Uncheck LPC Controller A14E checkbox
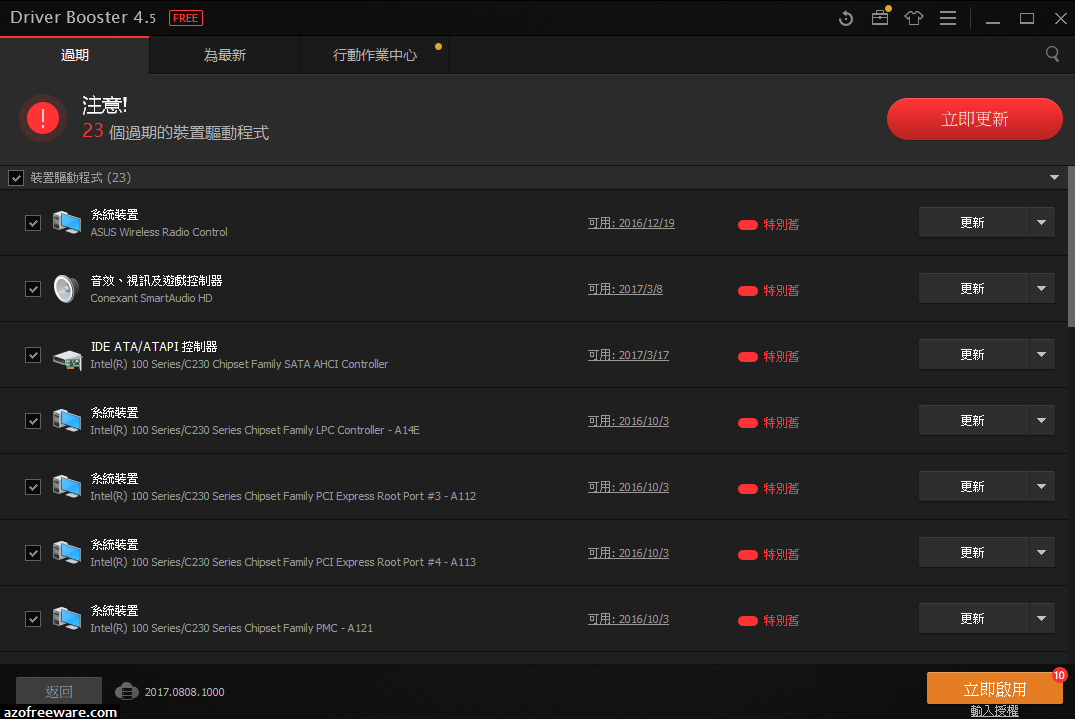 click(x=33, y=421)
